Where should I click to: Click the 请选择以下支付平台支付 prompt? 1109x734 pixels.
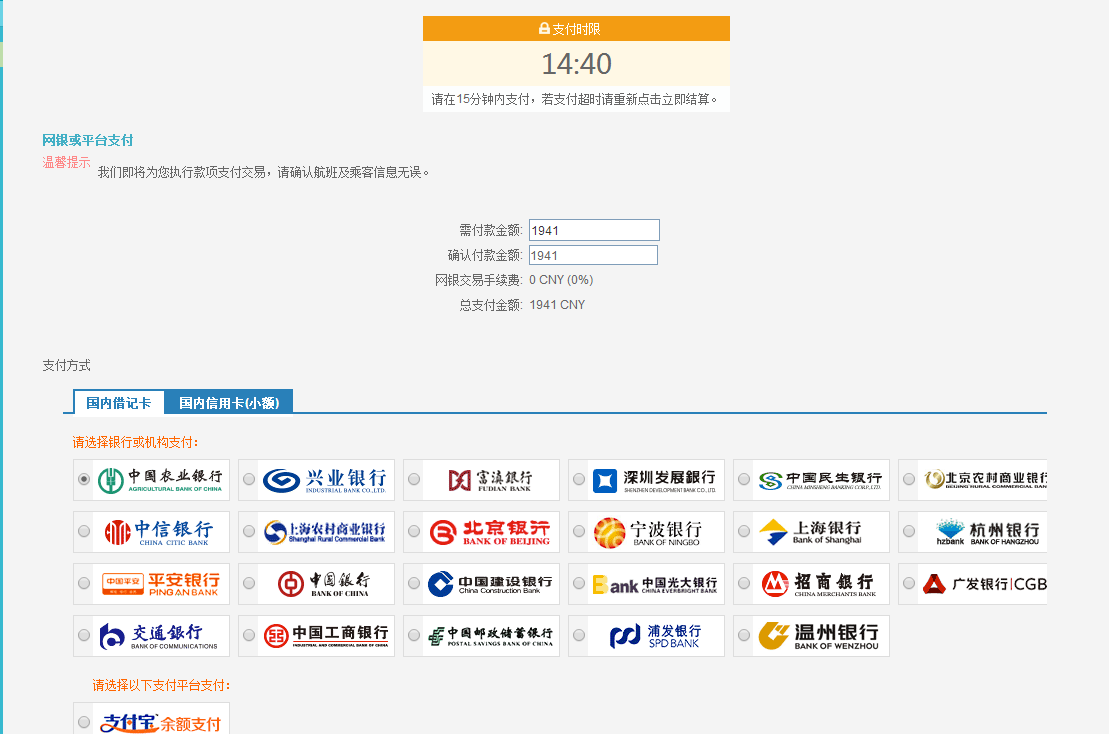161,685
